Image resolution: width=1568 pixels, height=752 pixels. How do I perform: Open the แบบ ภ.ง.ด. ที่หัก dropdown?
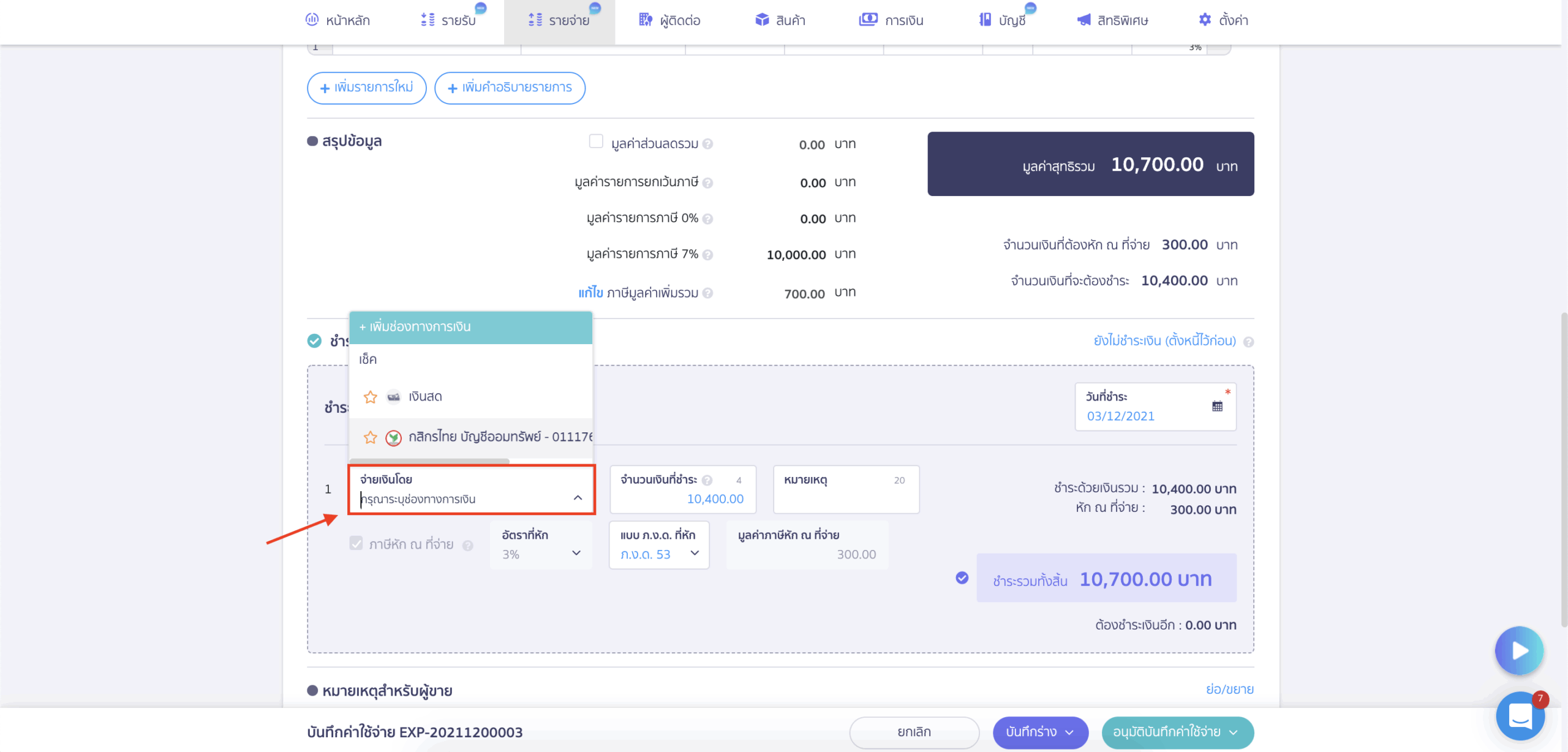pos(659,545)
